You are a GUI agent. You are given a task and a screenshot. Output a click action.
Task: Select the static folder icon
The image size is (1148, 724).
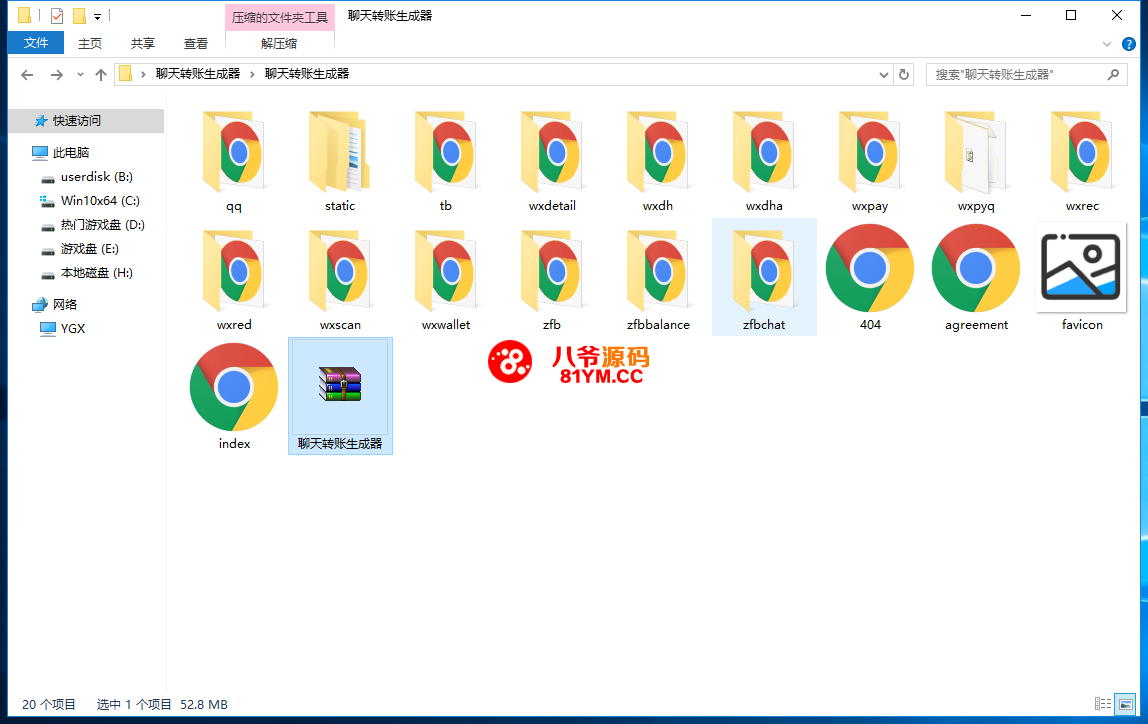pyautogui.click(x=340, y=152)
